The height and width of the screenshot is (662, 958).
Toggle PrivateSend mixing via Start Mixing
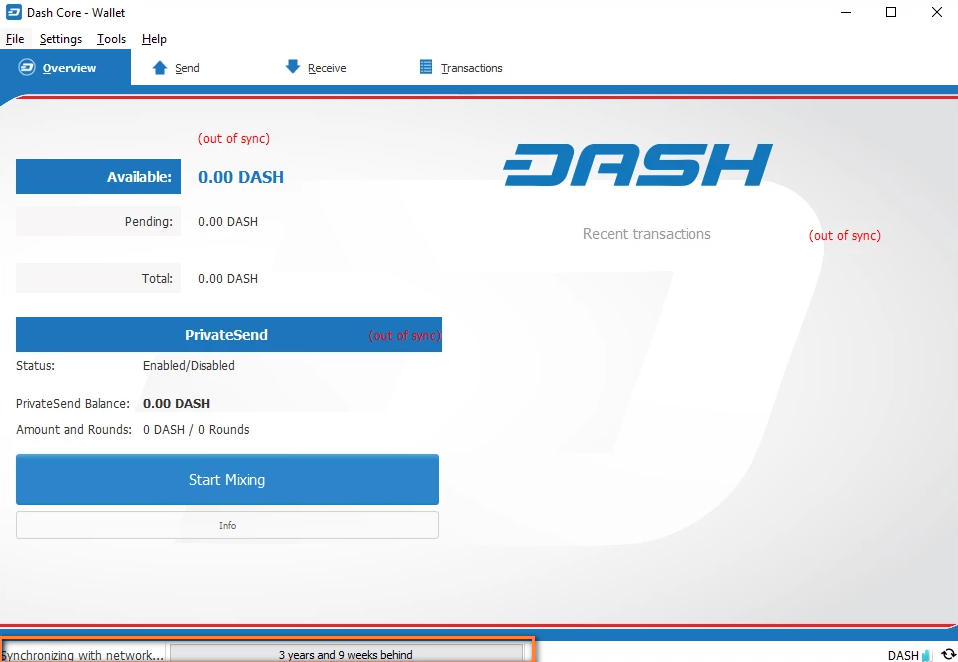[x=227, y=479]
